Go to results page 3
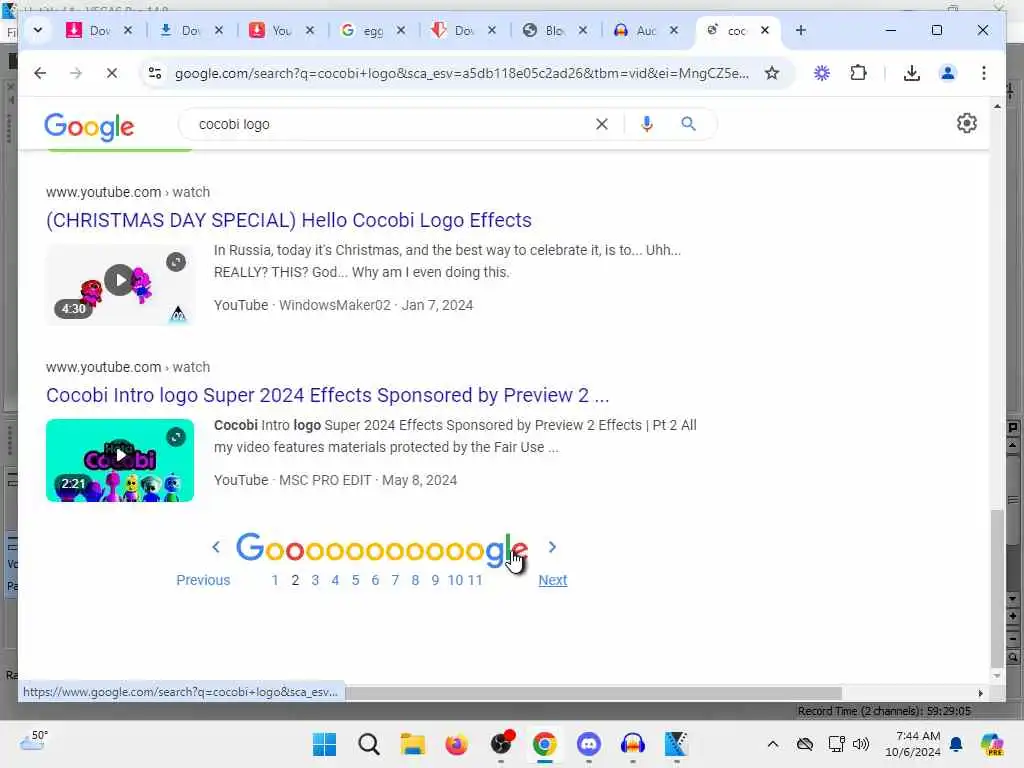 315,580
